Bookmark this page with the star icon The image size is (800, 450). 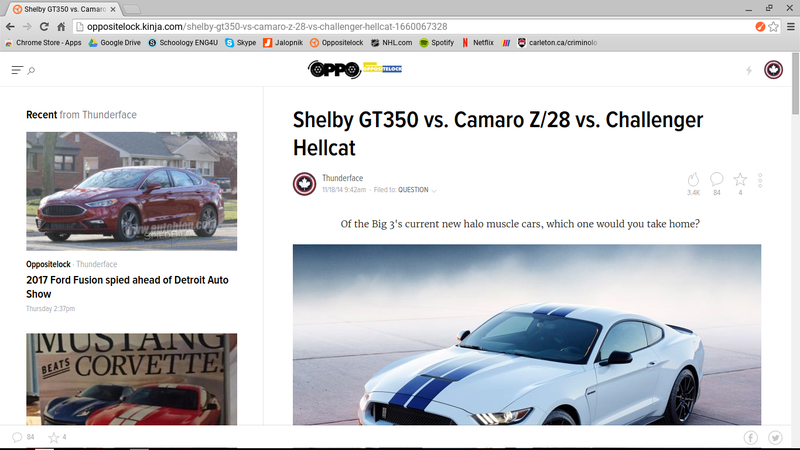(773, 27)
